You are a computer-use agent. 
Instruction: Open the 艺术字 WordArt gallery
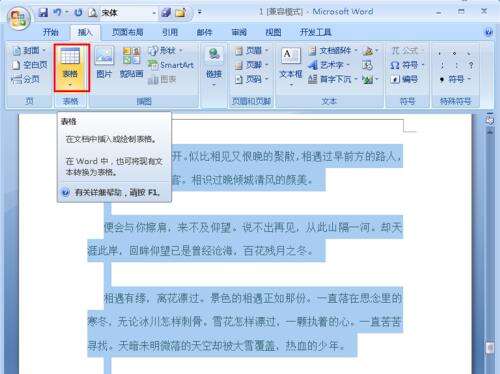tap(329, 65)
